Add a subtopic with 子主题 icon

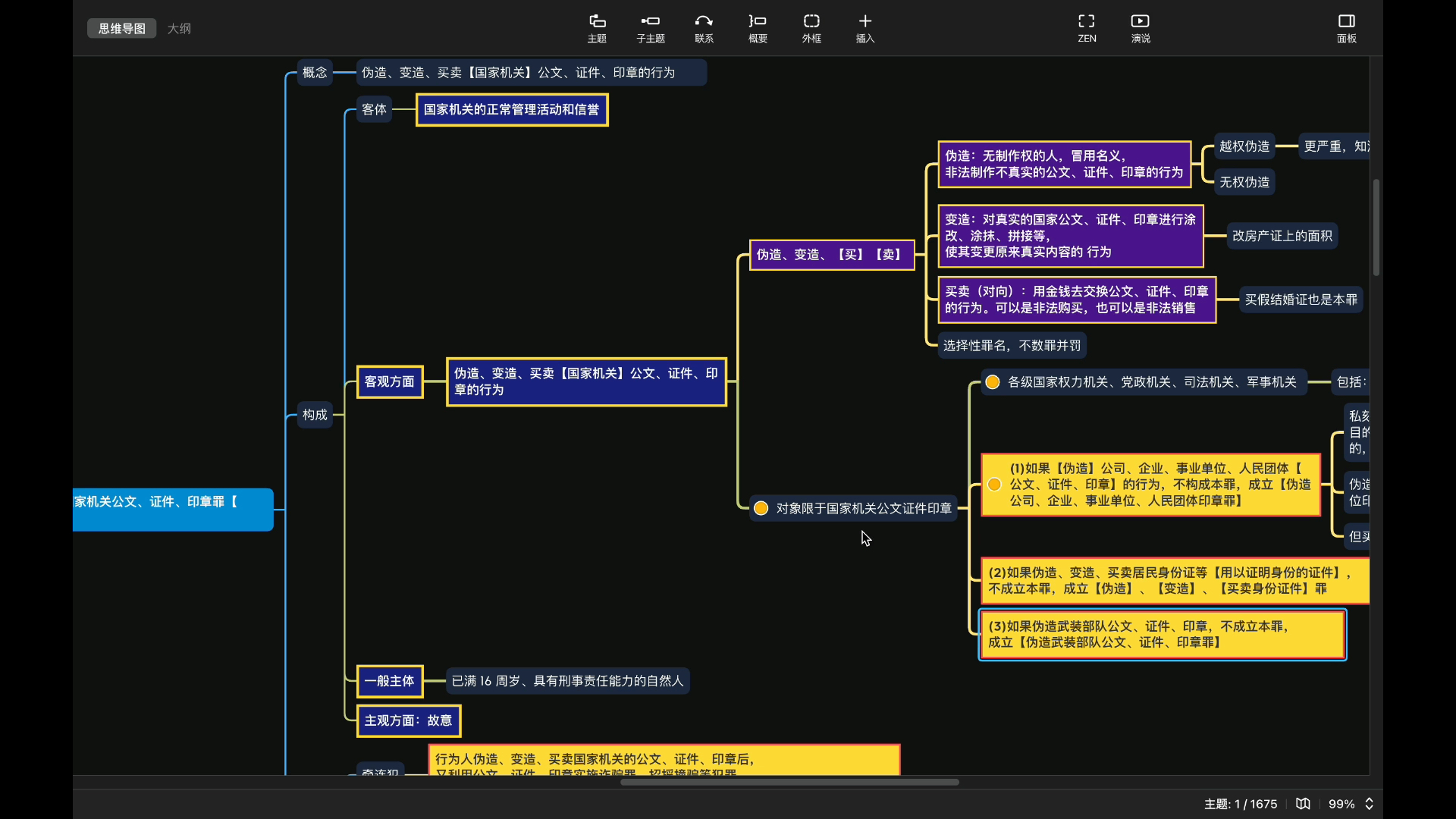point(650,28)
